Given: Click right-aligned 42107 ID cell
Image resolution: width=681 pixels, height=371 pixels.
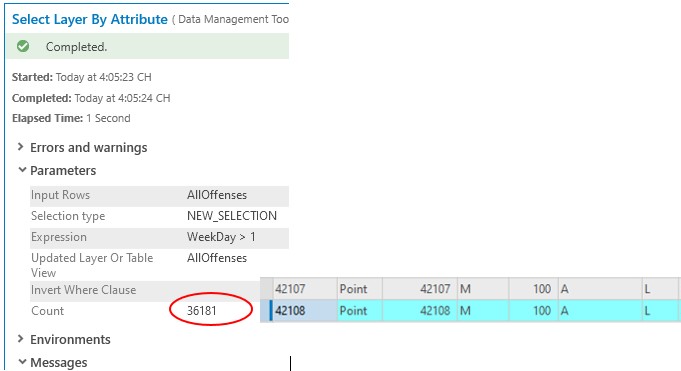Looking at the screenshot, I should tap(419, 289).
